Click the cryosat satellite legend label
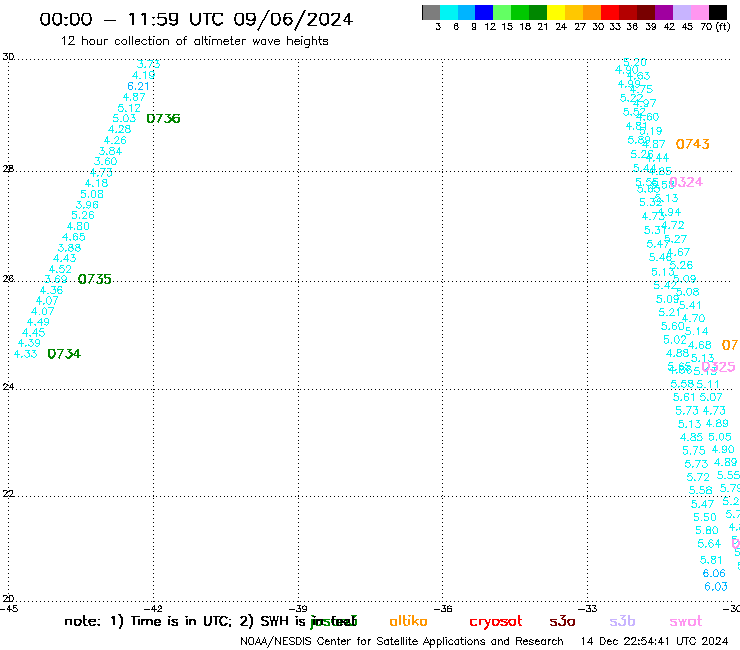The height and width of the screenshot is (650, 740). pyautogui.click(x=496, y=621)
